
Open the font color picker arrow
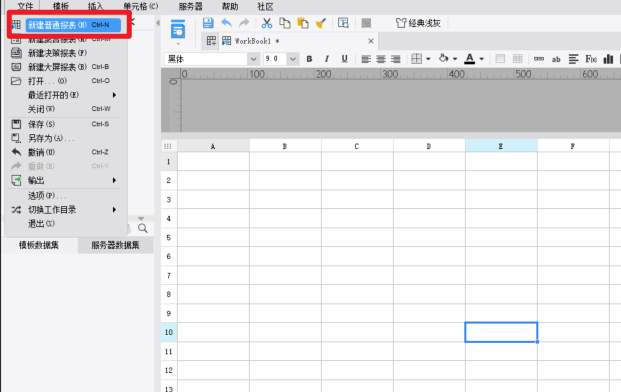pos(482,59)
